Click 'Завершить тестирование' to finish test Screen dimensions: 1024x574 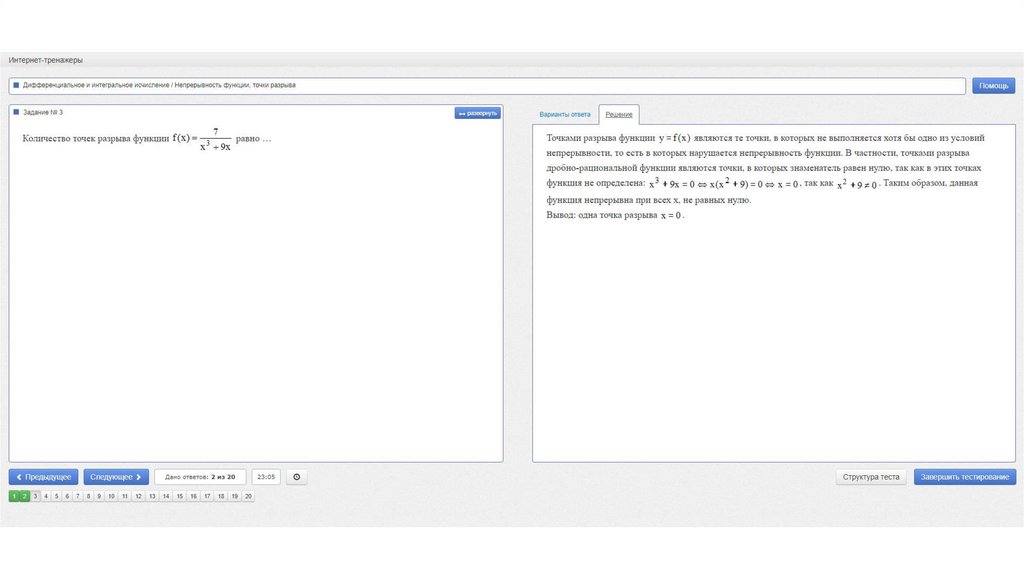[x=965, y=477]
